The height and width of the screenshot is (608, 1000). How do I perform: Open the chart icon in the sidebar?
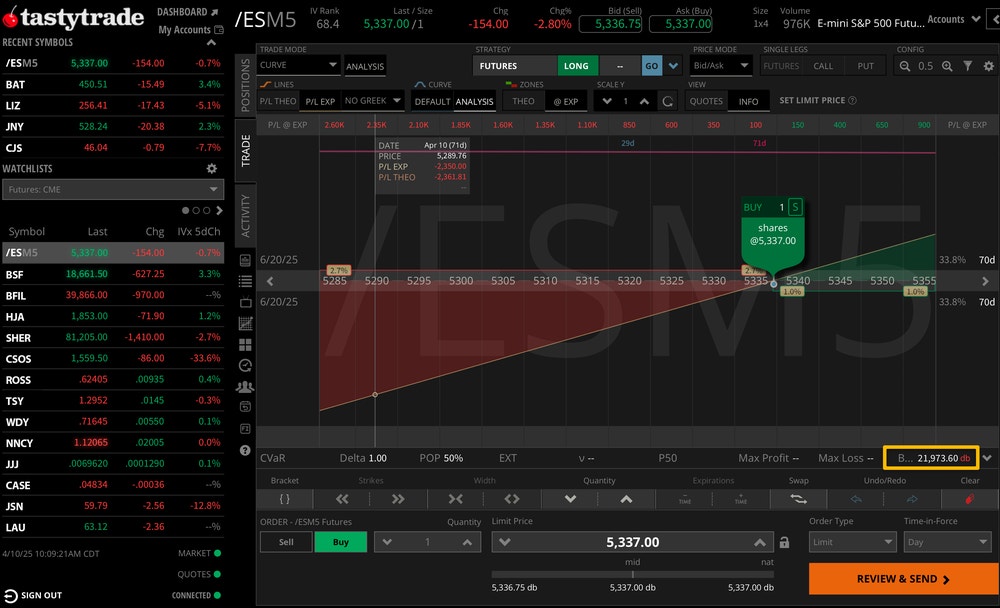[x=245, y=323]
